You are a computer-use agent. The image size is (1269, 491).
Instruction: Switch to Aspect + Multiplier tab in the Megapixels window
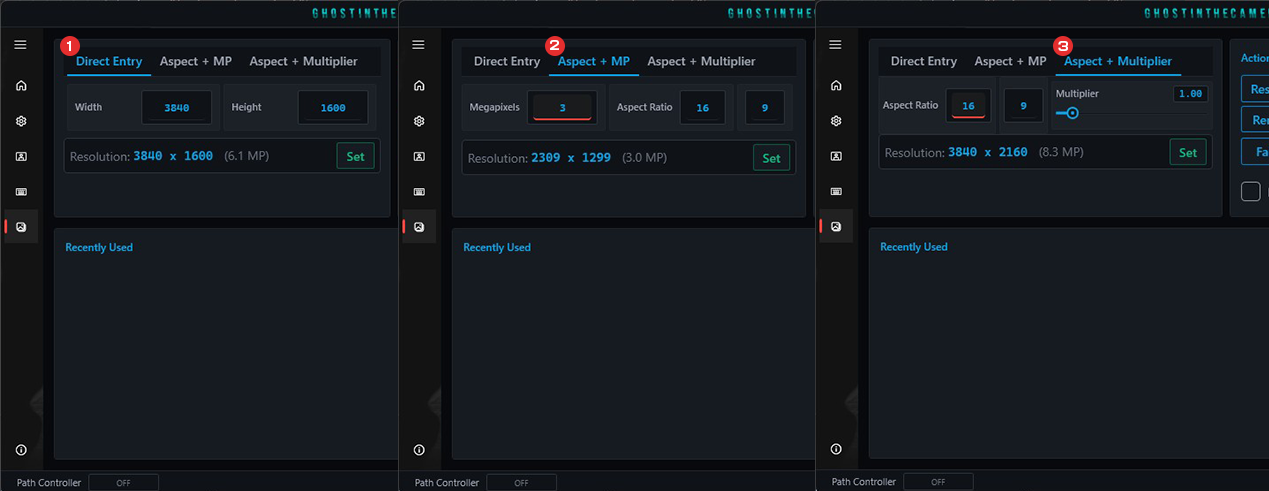(701, 61)
